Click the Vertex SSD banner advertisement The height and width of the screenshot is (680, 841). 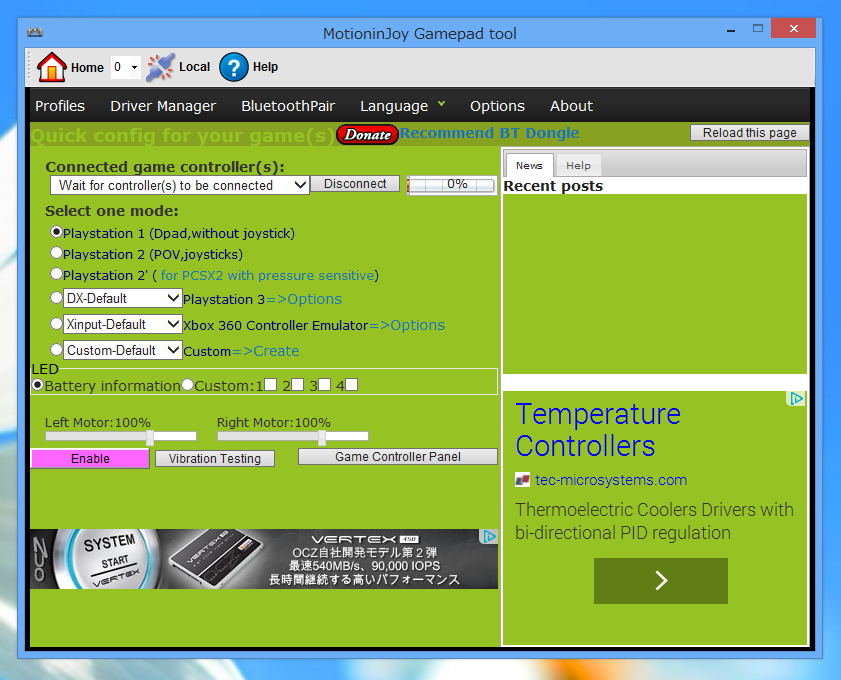pyautogui.click(x=264, y=559)
